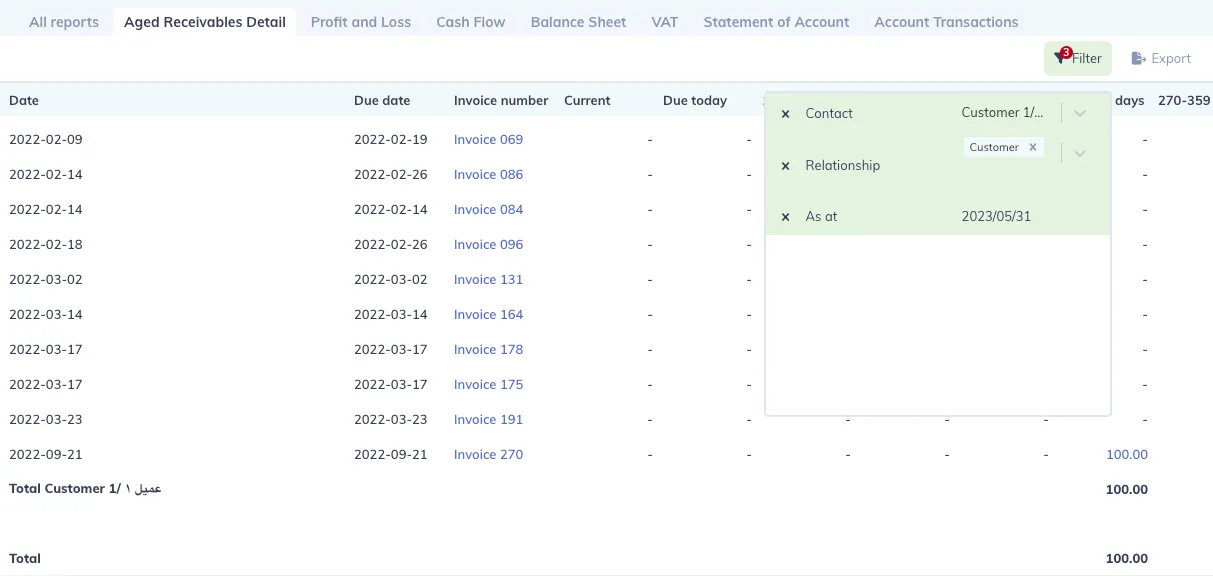1213x576 pixels.
Task: Open the Account Transactions tab
Action: 946,22
